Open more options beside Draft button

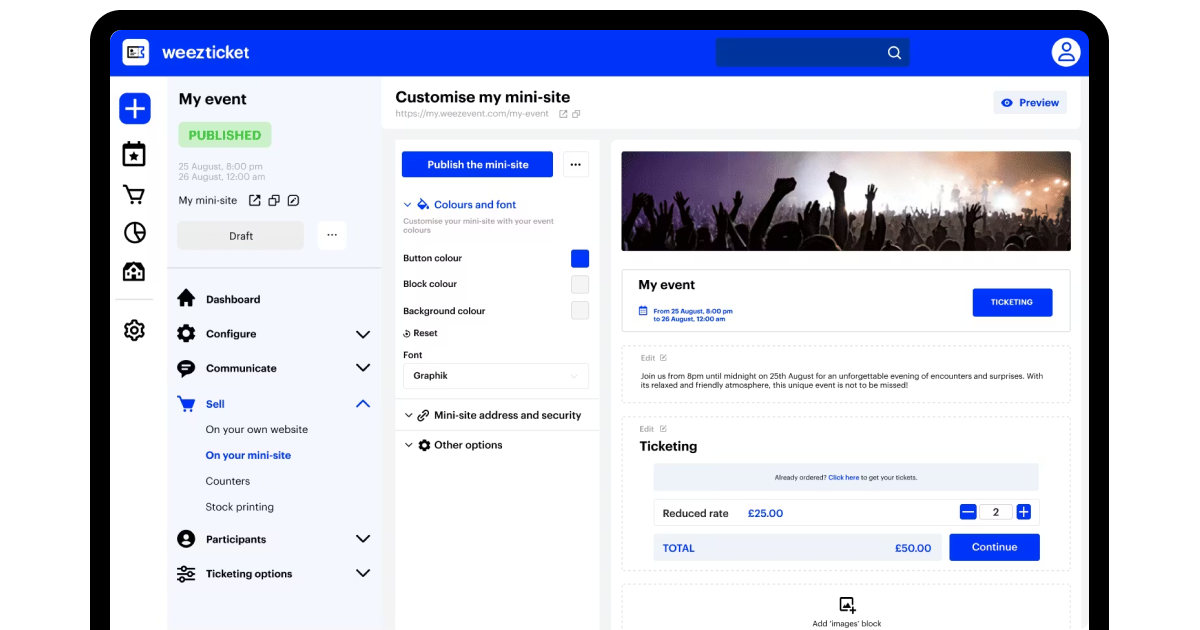pyautogui.click(x=332, y=236)
